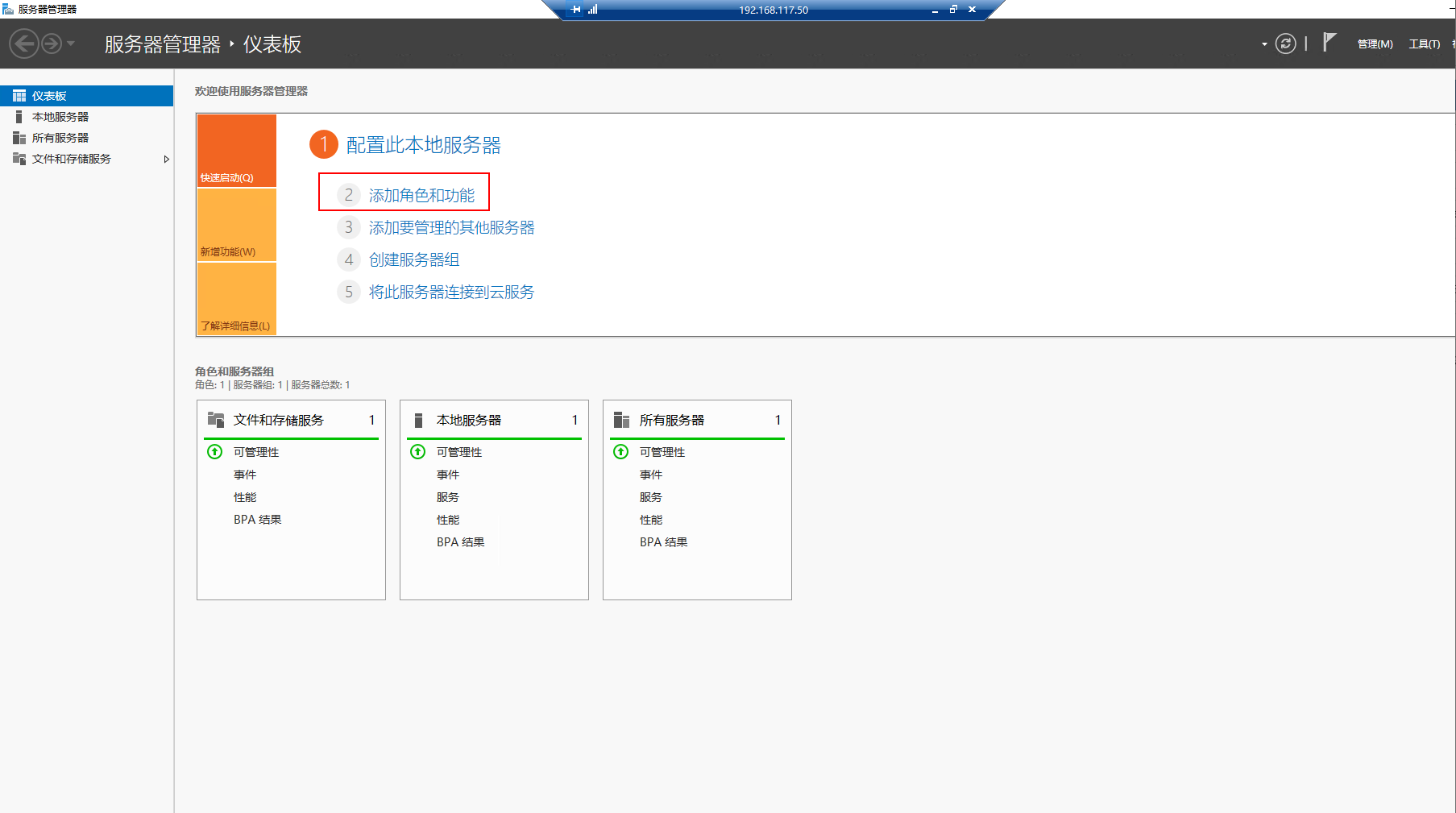Open the navigation history dropdown arrow
Viewport: 1456px width, 813px height.
click(71, 44)
